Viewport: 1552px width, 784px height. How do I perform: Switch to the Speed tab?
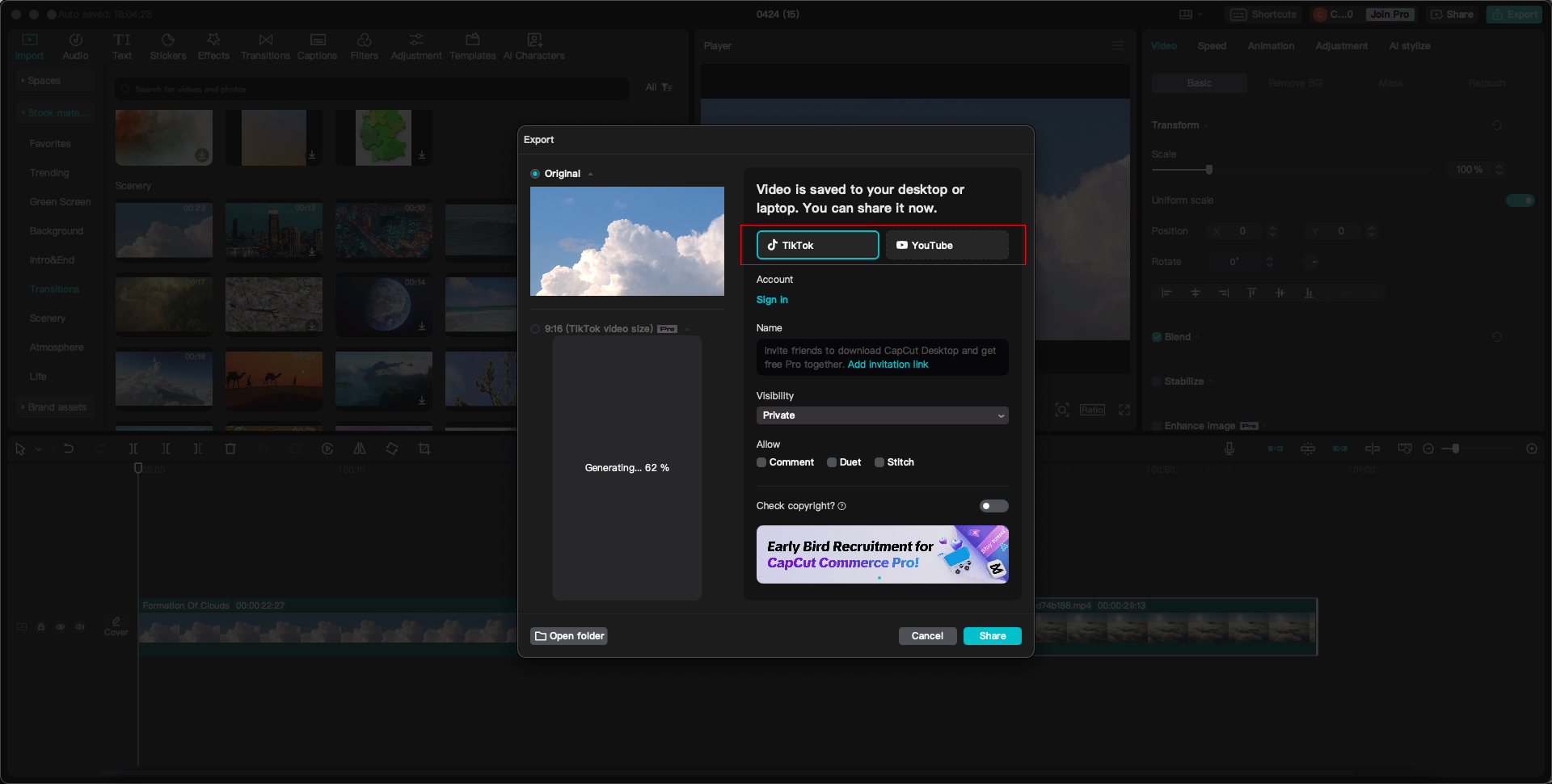pos(1212,46)
